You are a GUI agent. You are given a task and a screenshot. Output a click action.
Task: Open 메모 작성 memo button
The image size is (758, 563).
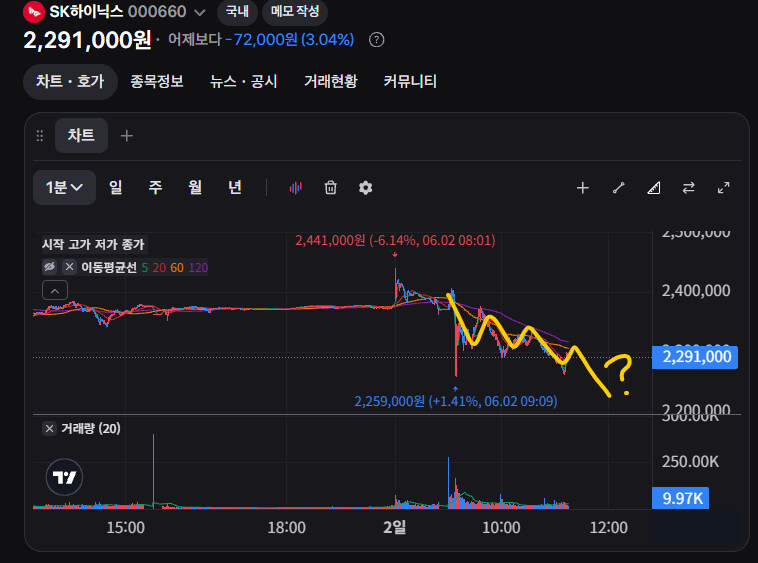point(295,12)
